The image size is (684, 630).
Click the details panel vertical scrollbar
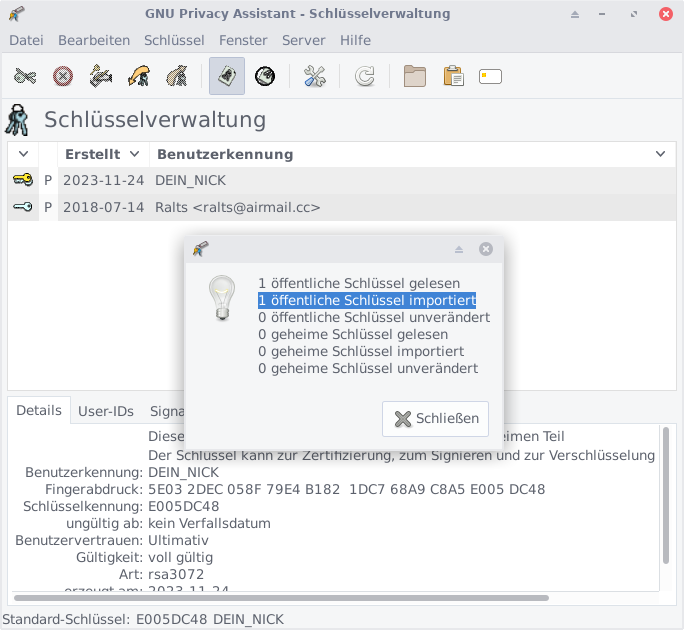click(x=666, y=490)
